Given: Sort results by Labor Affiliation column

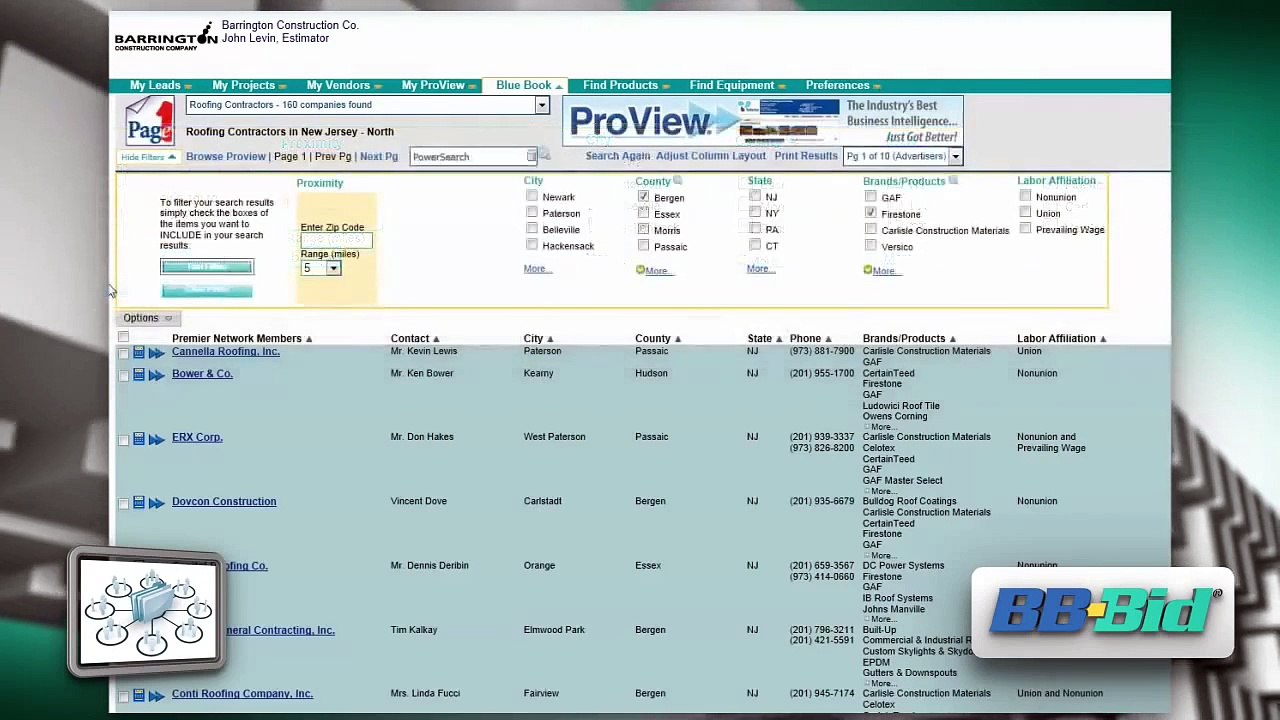Looking at the screenshot, I should pyautogui.click(x=1061, y=339).
